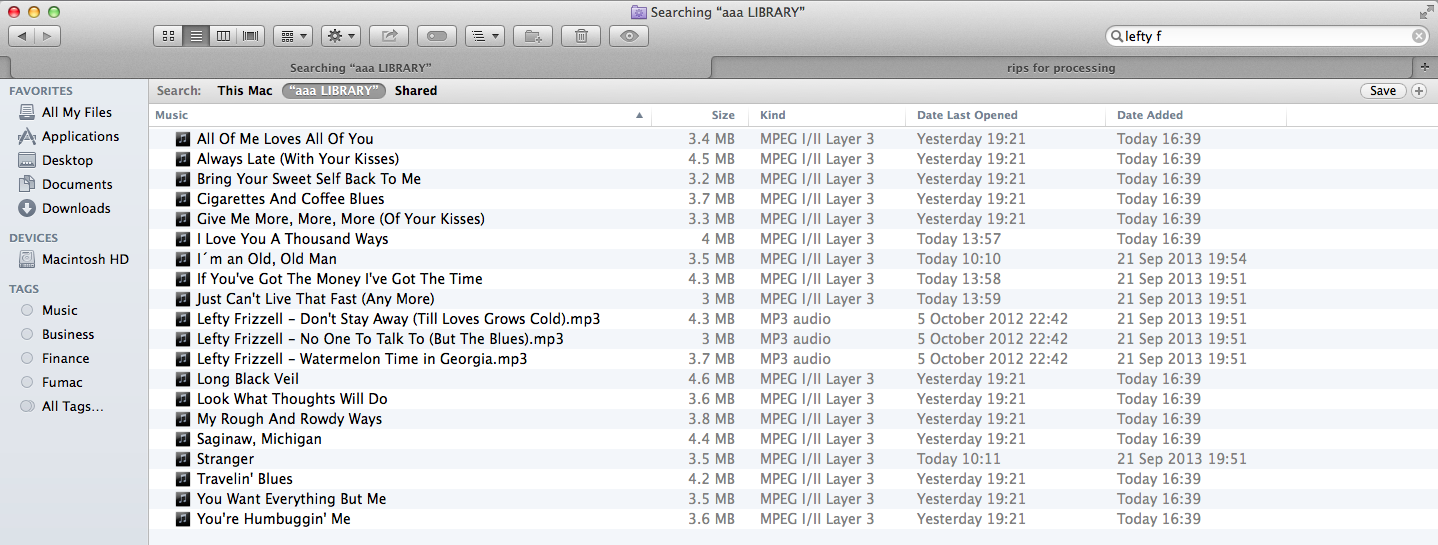Sort by Date Added column header

1196,115
